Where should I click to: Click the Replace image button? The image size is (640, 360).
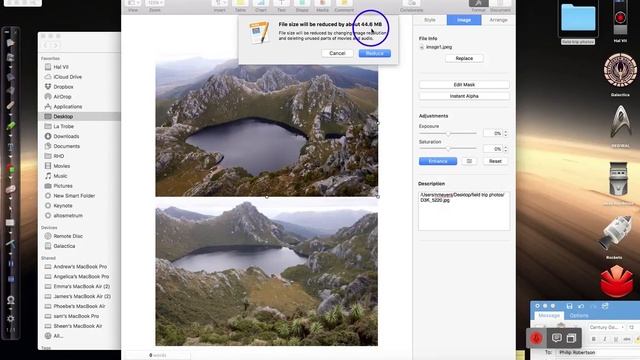pos(464,58)
